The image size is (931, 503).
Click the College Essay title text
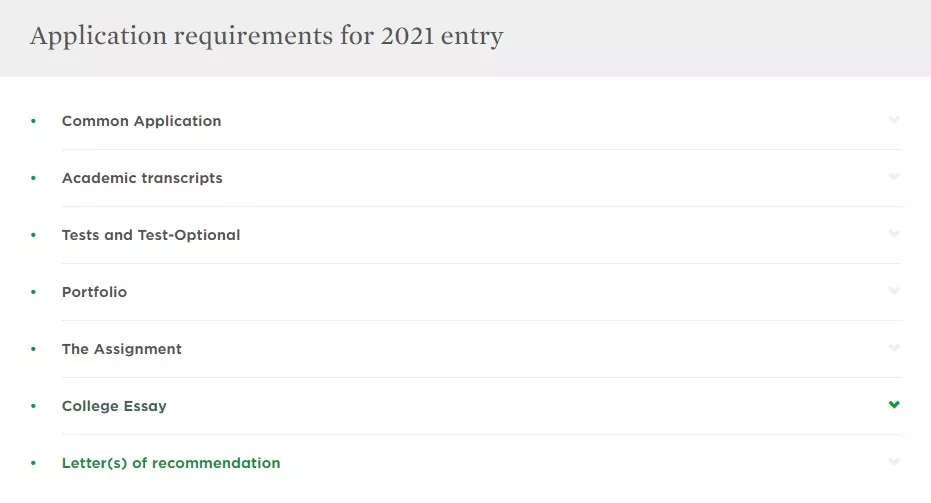[114, 406]
